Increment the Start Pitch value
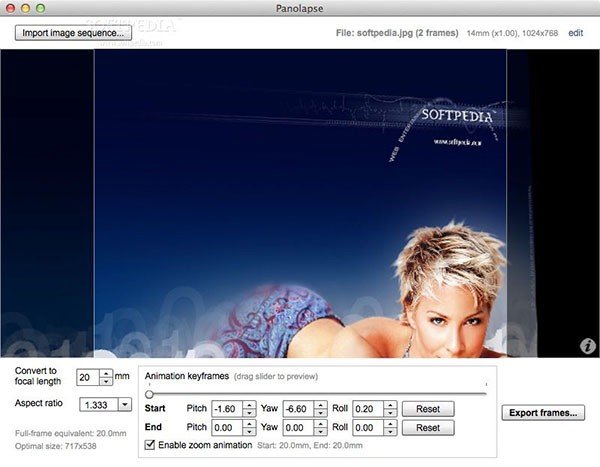Screen dimensions: 600x467 click(249, 405)
